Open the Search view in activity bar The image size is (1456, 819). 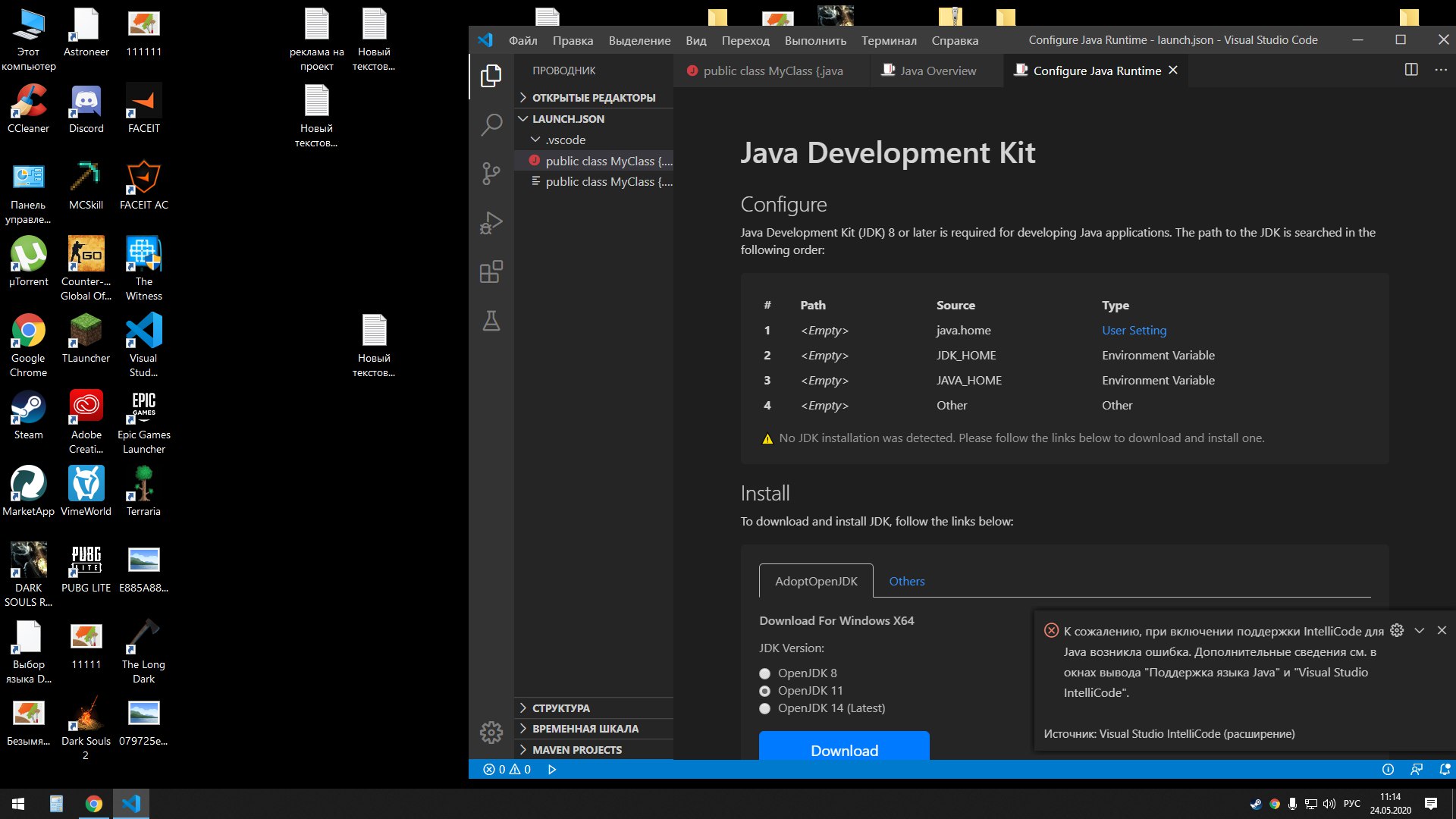pyautogui.click(x=491, y=124)
